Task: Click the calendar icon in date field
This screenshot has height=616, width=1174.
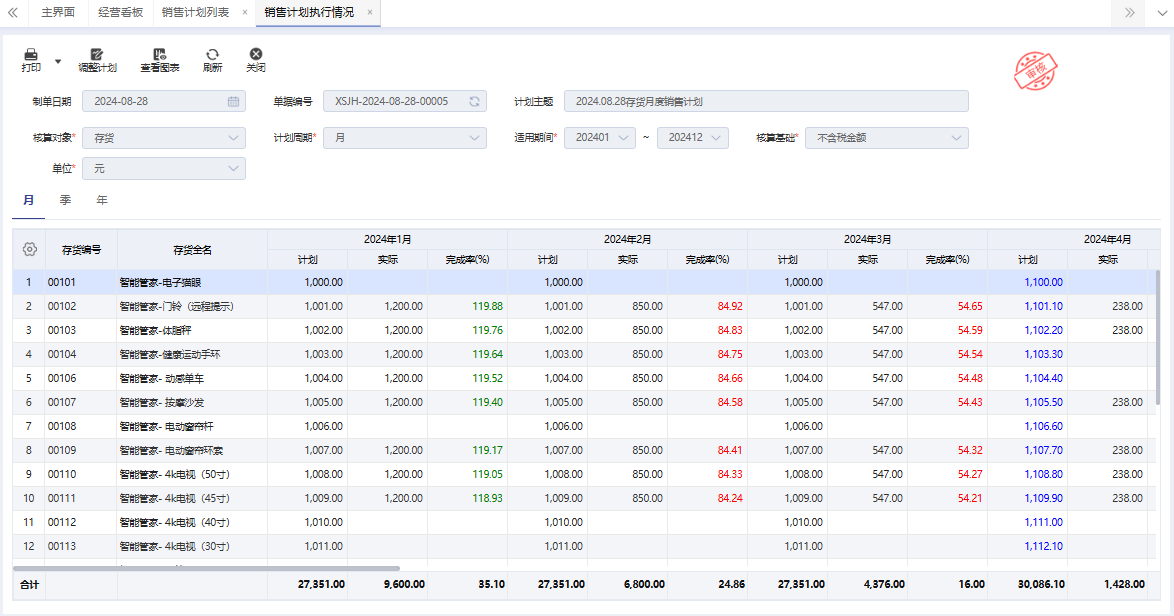Action: tap(233, 101)
